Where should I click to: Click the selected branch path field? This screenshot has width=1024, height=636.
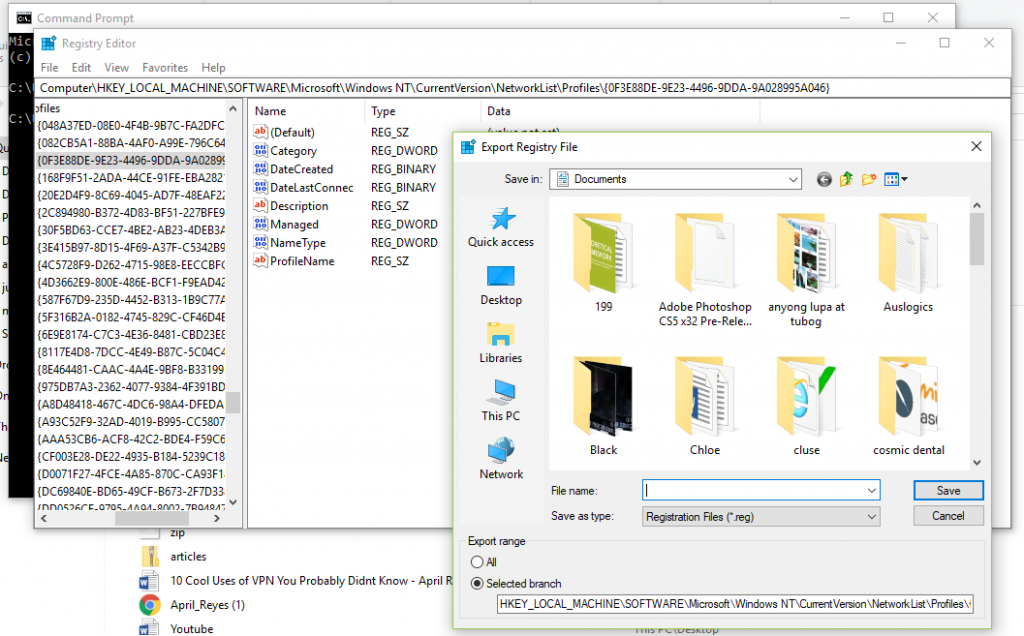735,604
